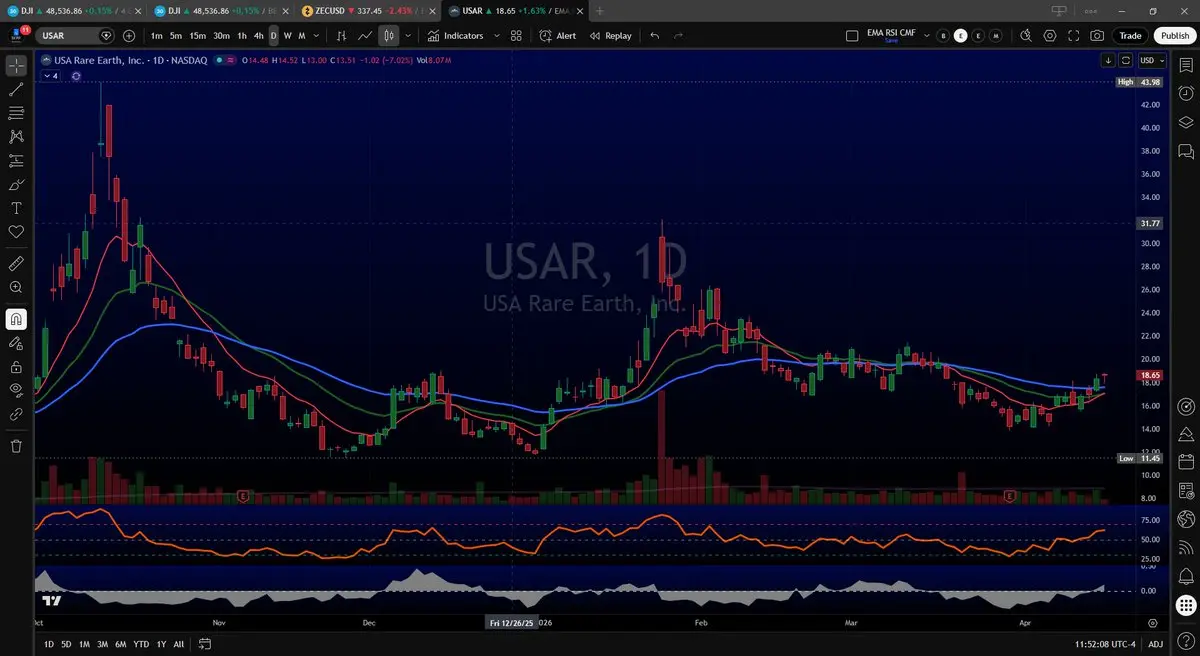Expand the timeframe interval dropdown
Image resolution: width=1200 pixels, height=656 pixels.
pyautogui.click(x=317, y=36)
